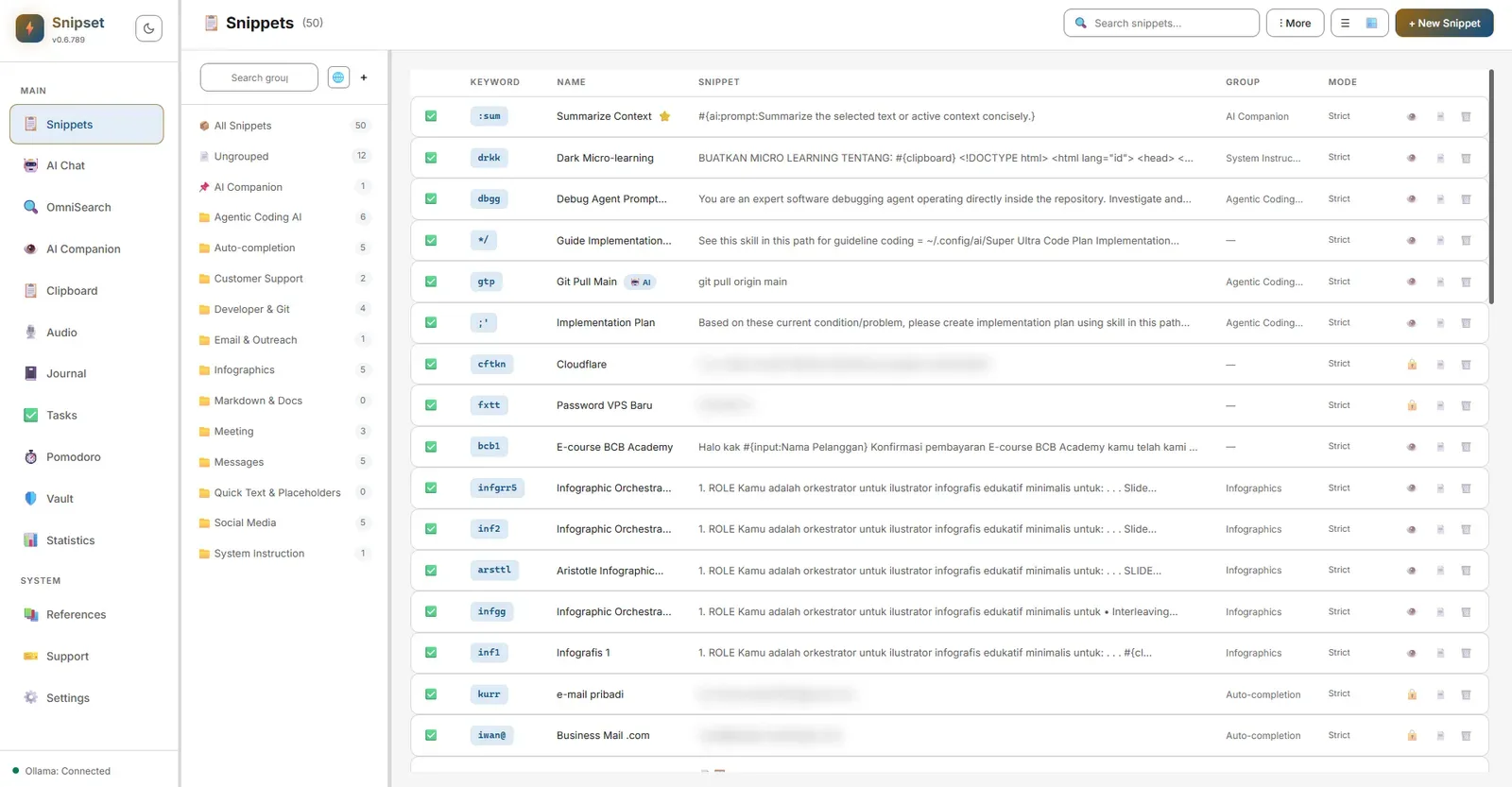Click the star on Summarize Context
The width and height of the screenshot is (1512, 787).
[664, 116]
